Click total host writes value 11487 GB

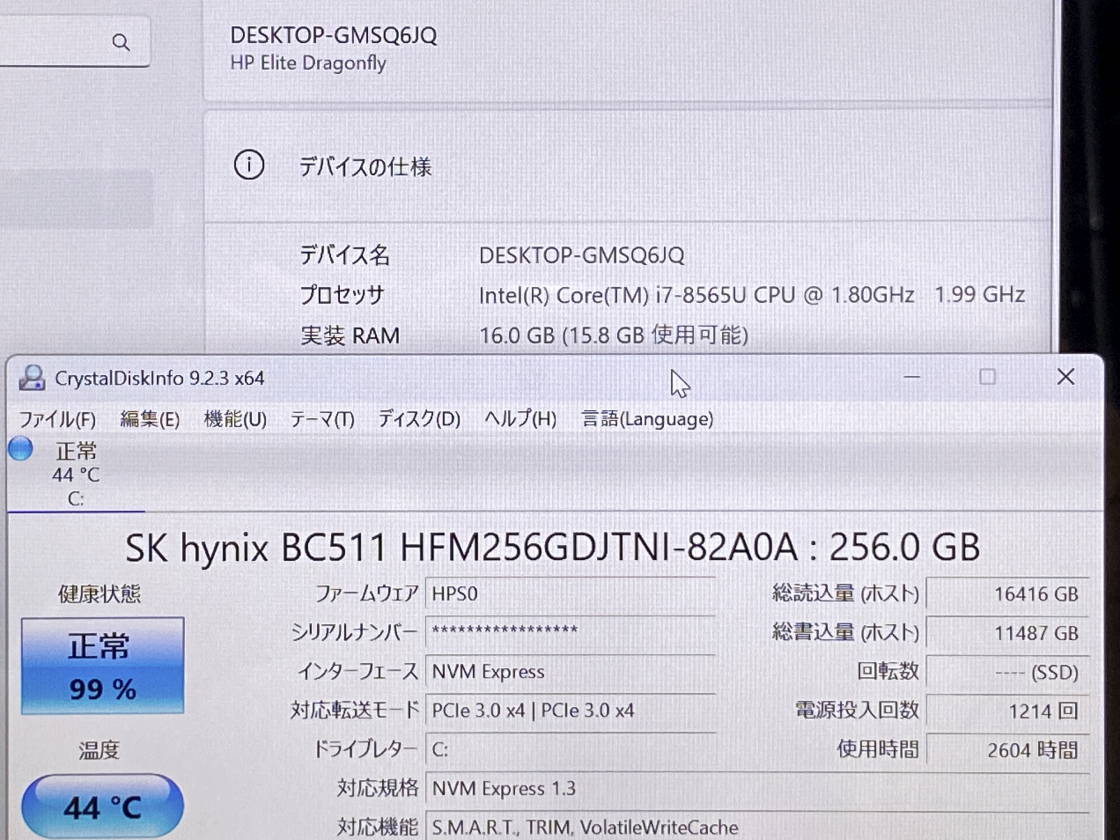1008,633
